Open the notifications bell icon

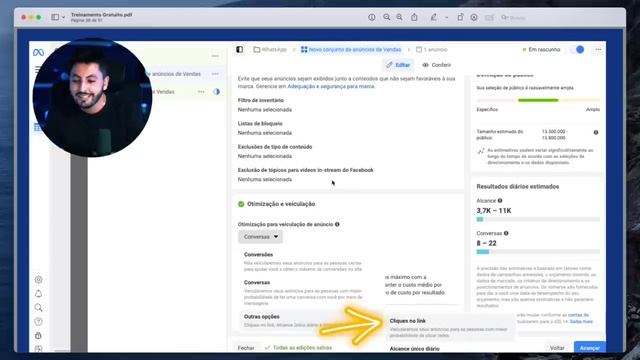[x=38, y=293]
